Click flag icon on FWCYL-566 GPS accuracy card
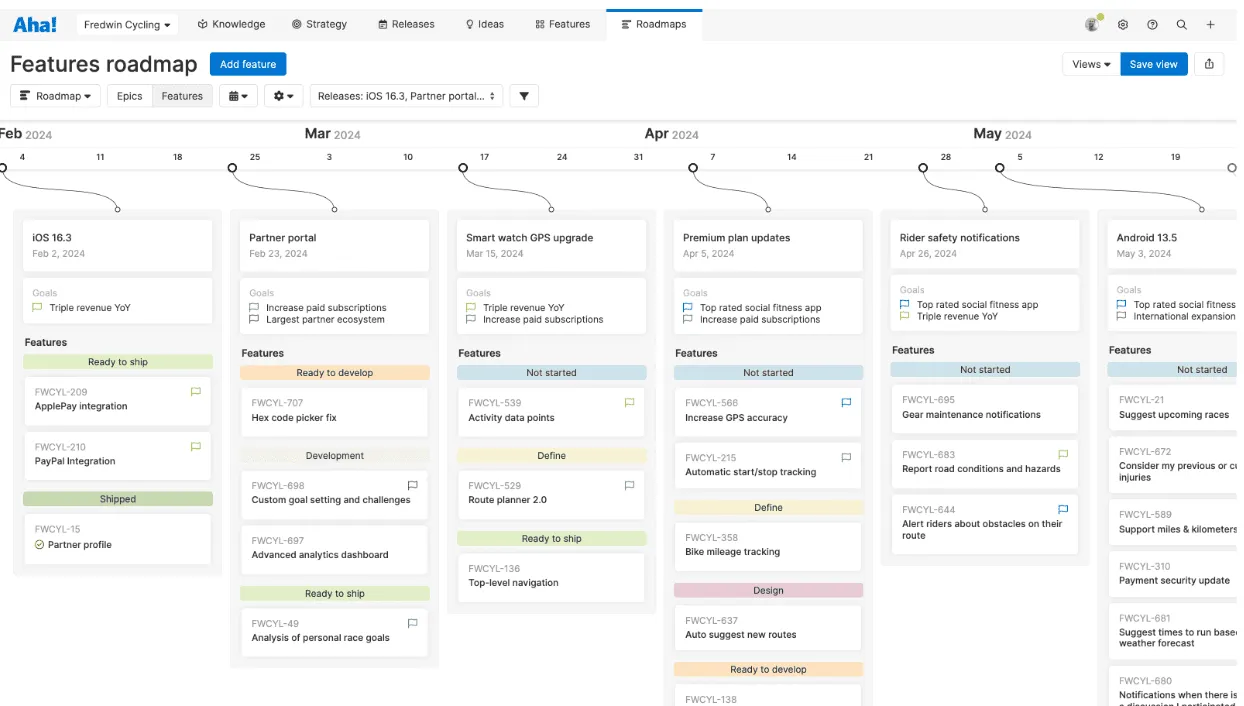Screen dimensions: 1244x706 pos(846,403)
